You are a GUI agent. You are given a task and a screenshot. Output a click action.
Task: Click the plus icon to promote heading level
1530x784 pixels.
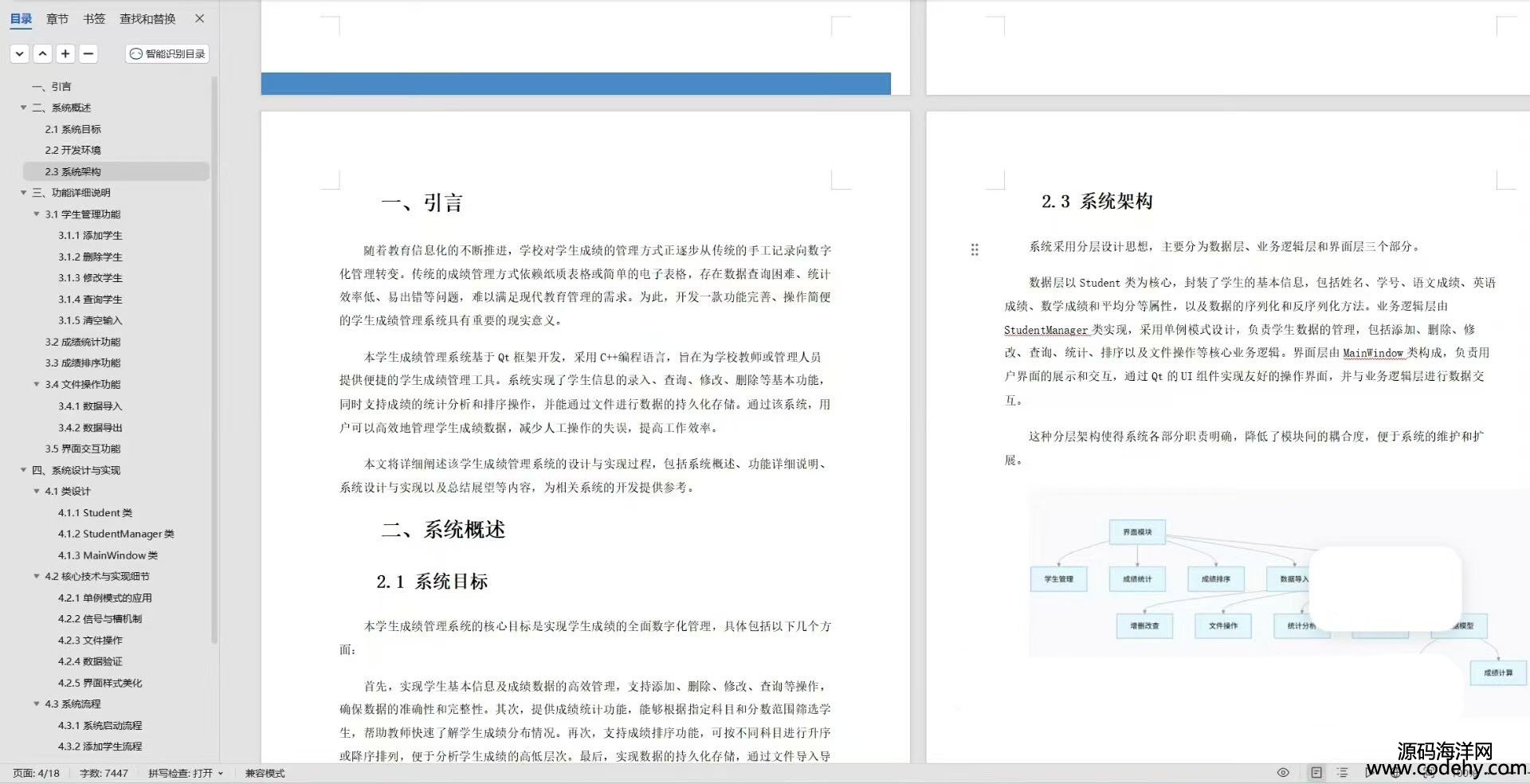click(x=65, y=53)
